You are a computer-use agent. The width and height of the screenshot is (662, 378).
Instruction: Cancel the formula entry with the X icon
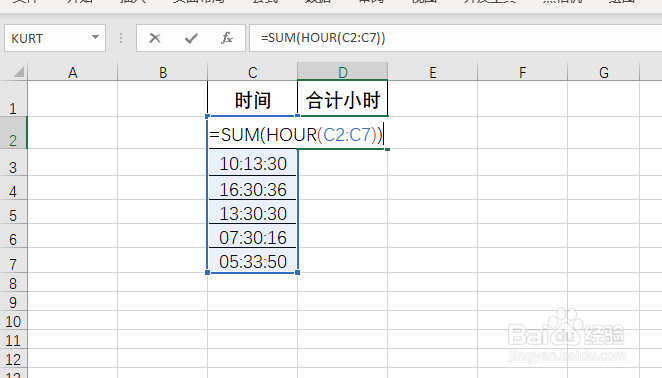[x=155, y=38]
